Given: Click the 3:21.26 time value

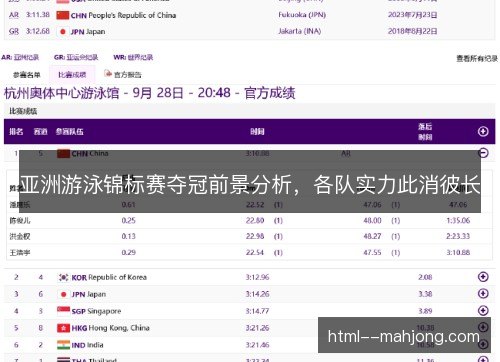Looking at the screenshot, I should (x=257, y=328).
